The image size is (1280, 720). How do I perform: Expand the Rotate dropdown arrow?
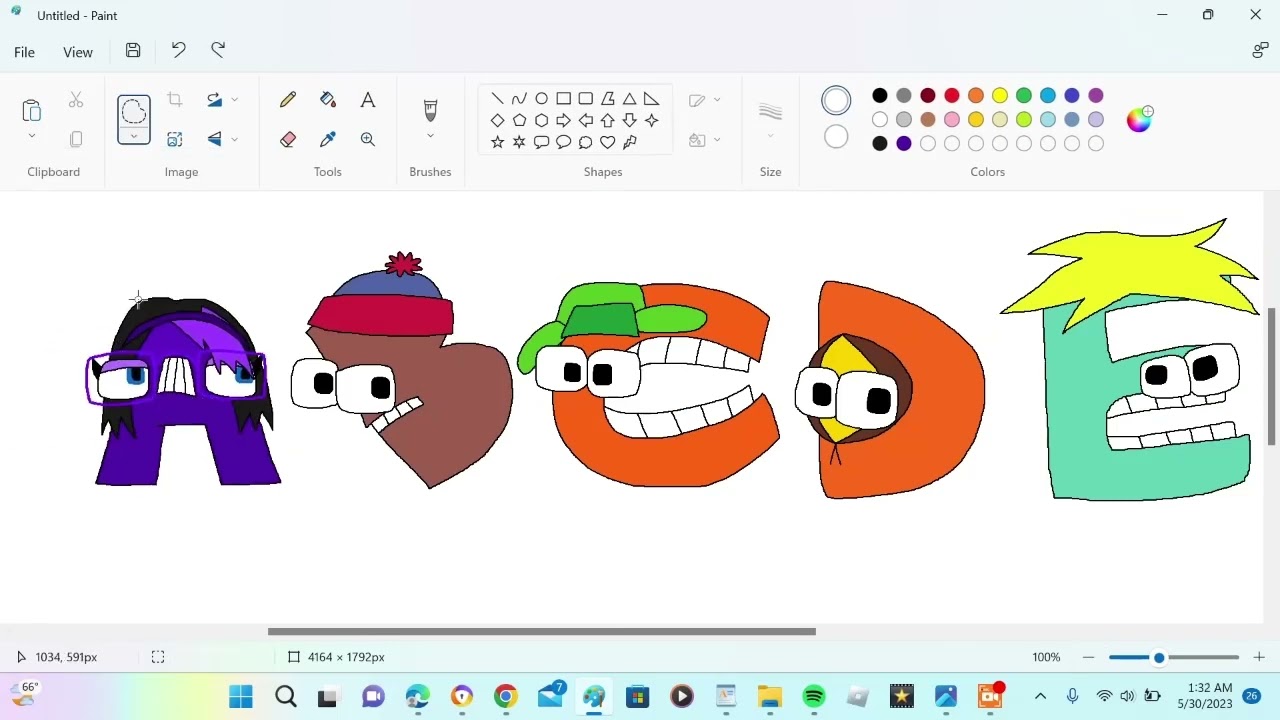[235, 100]
